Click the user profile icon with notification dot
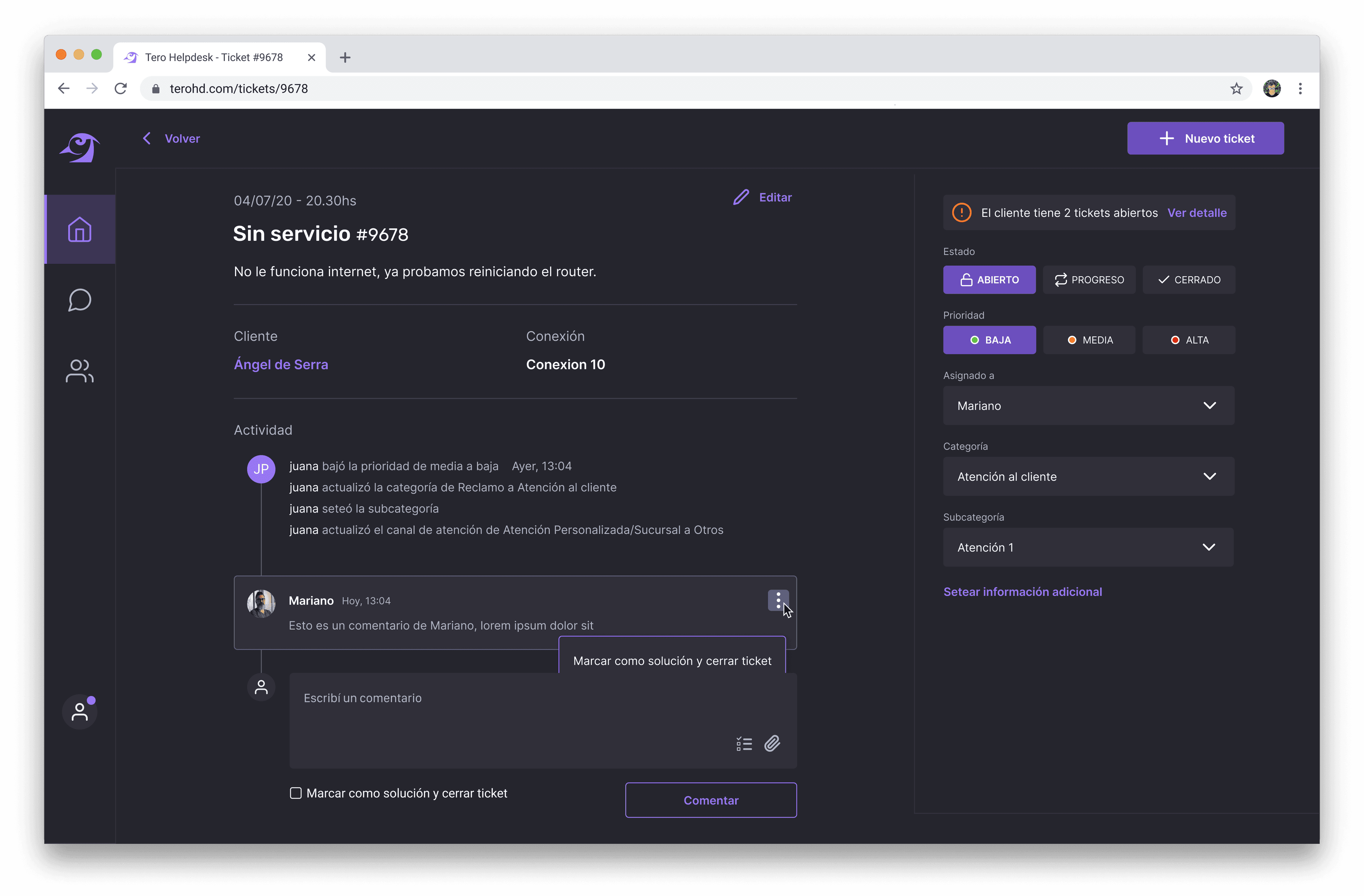Screen dimensions: 1364x896 pos(80,712)
